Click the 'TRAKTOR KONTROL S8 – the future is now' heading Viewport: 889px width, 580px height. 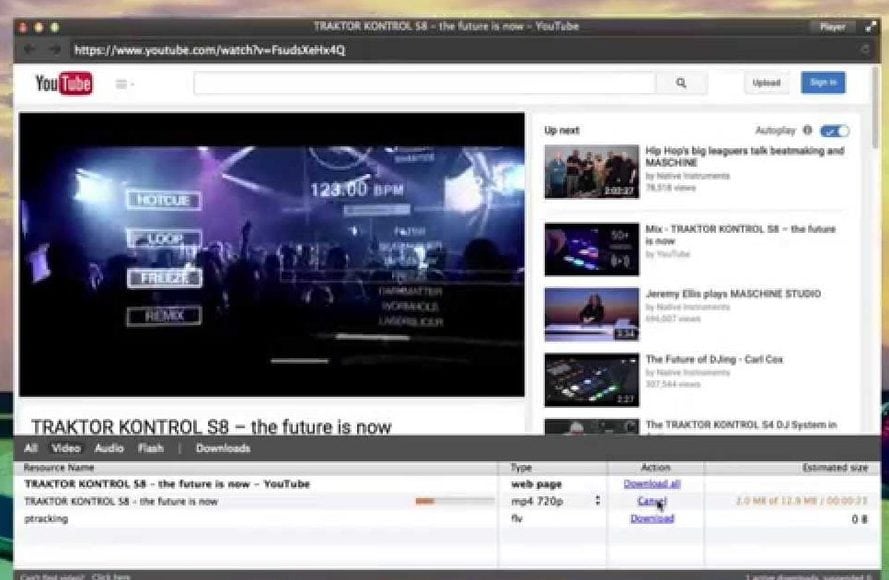pyautogui.click(x=211, y=427)
